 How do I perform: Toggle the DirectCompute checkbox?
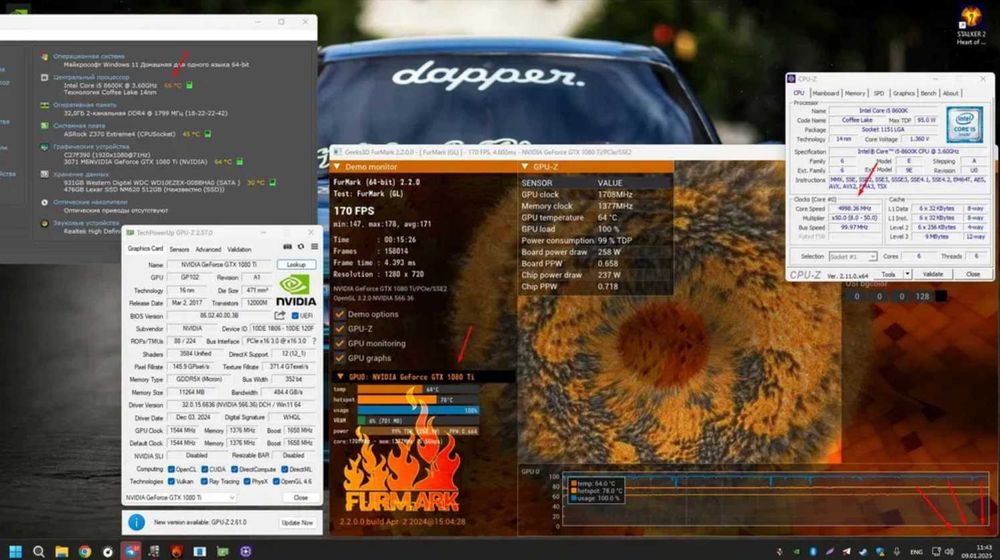[x=235, y=469]
